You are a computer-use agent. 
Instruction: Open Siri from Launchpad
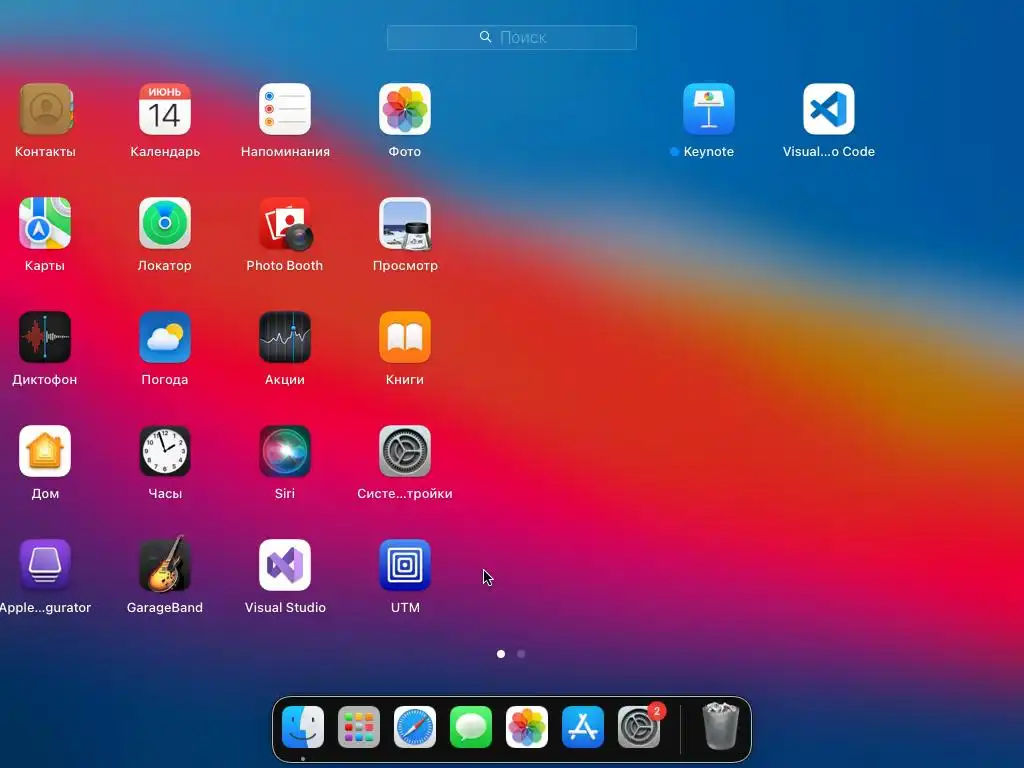pyautogui.click(x=285, y=451)
